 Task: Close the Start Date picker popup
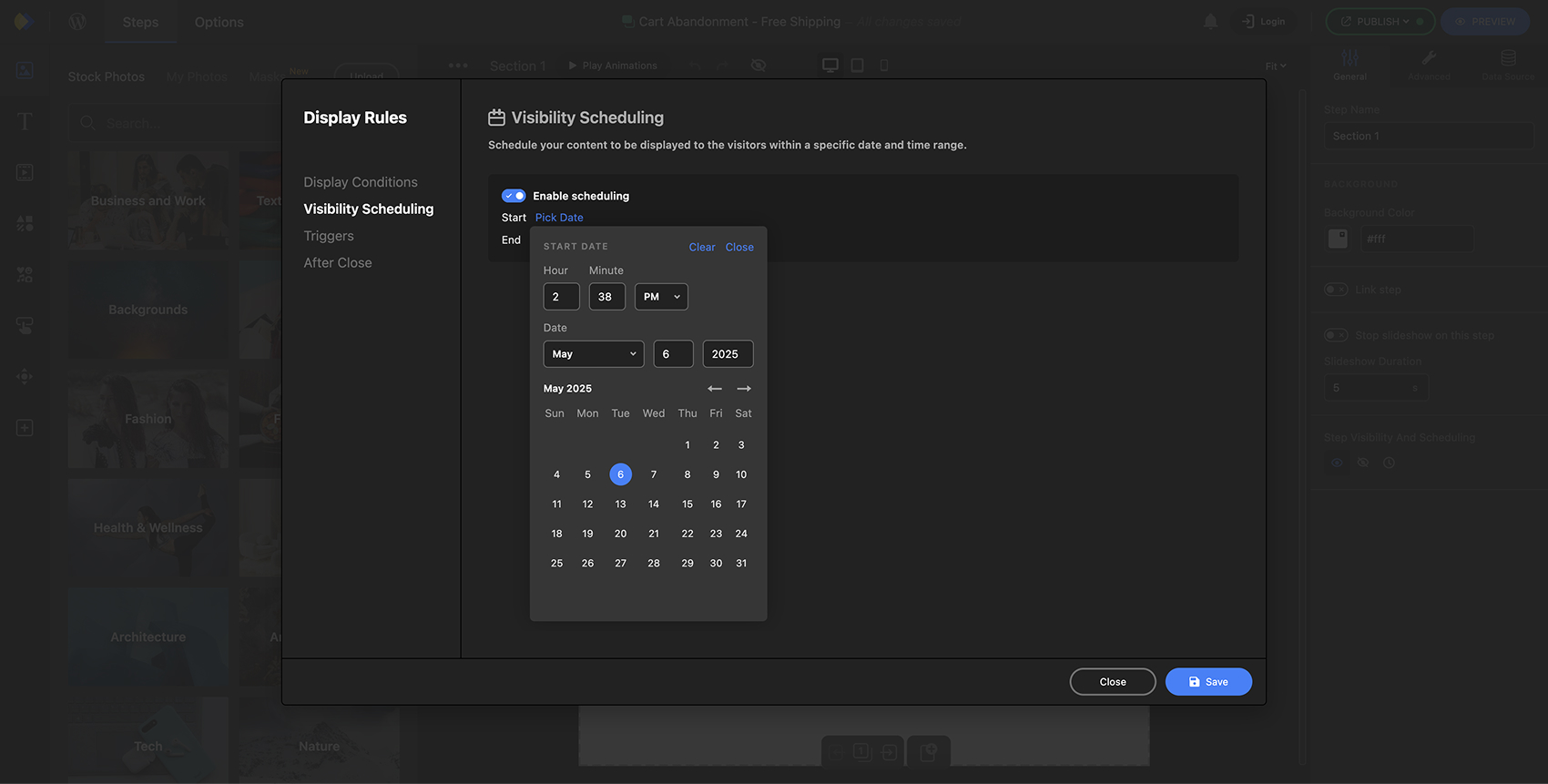point(739,247)
